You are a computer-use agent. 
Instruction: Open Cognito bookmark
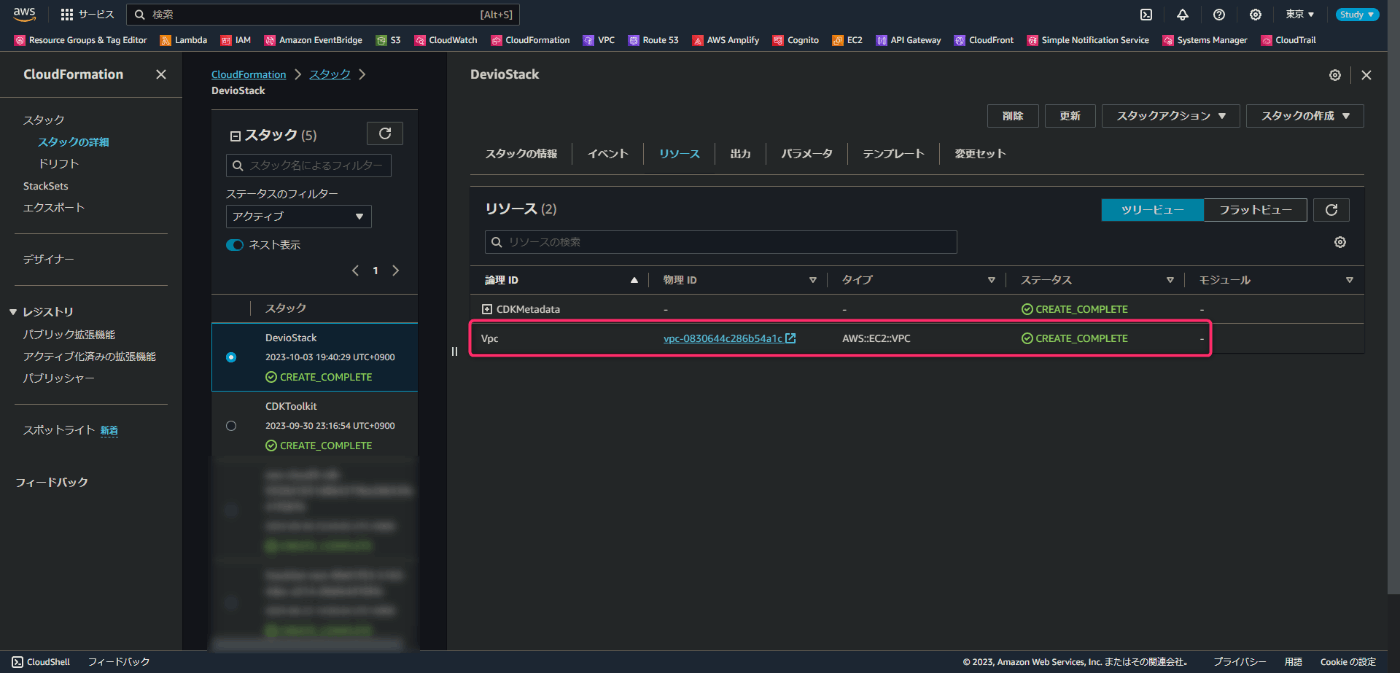point(795,40)
